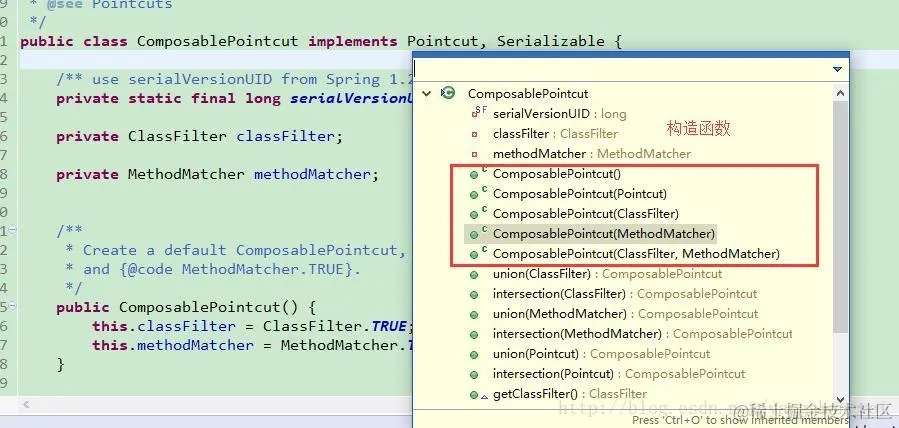Click 'Serializable' in the class declaration
Screen dimensions: 899x428
click(550, 41)
